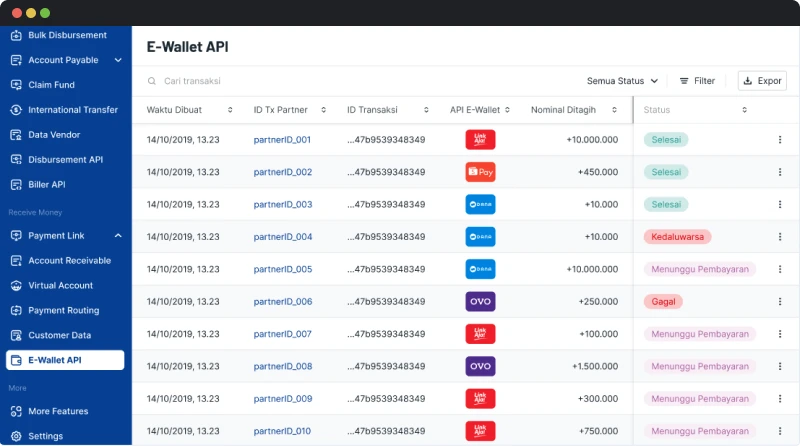Click the International Transfer globe icon

[16, 110]
